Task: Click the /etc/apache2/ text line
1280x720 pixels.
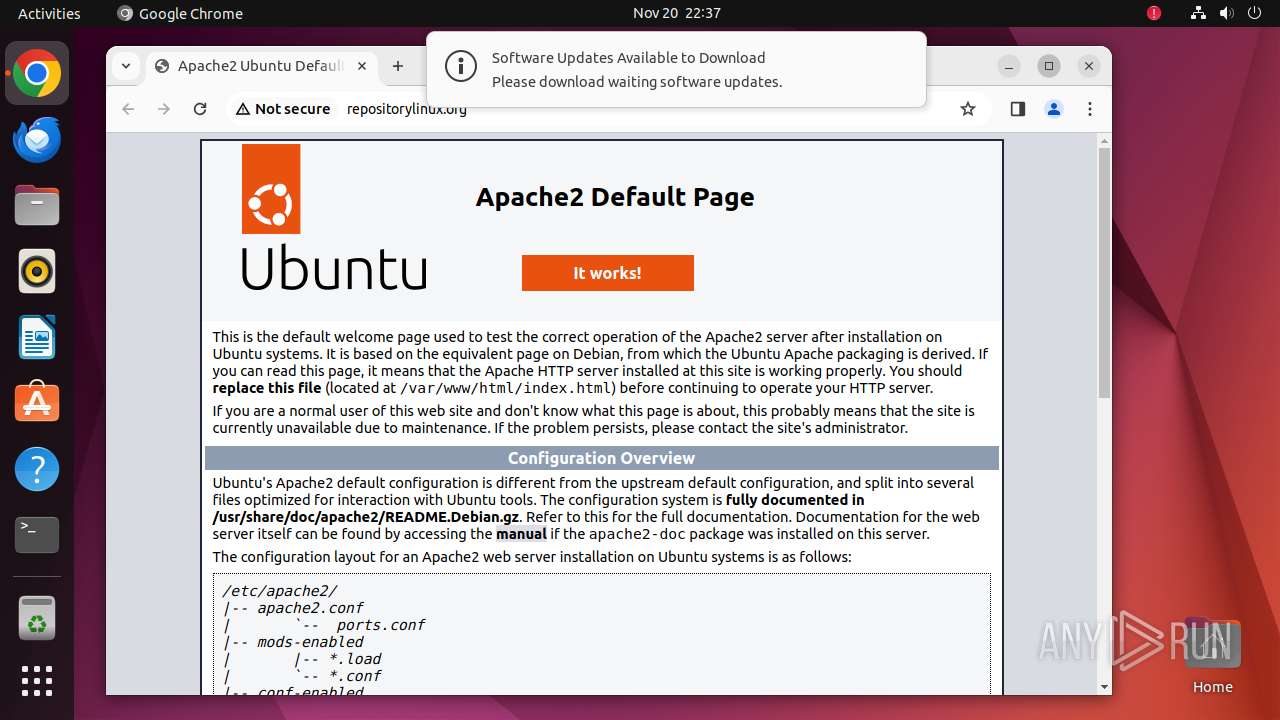Action: click(x=280, y=591)
